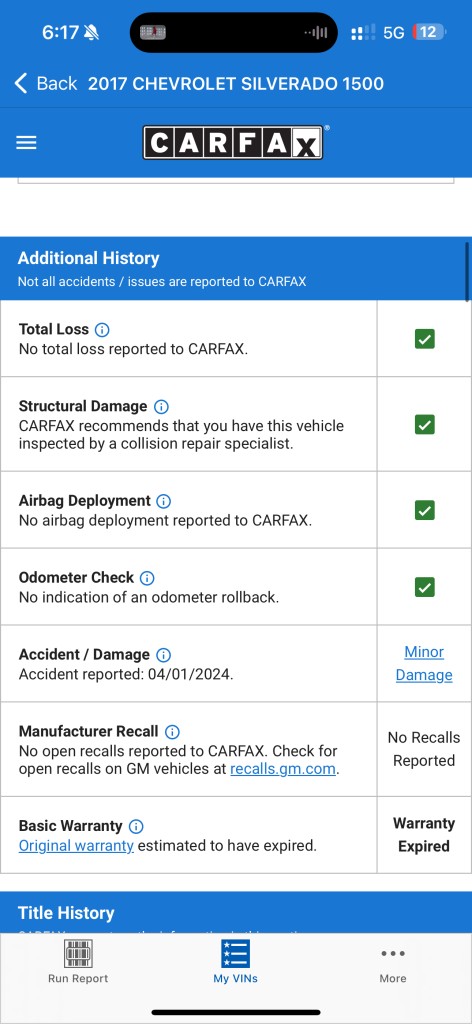Click the Total Loss green checkmark

coord(424,339)
